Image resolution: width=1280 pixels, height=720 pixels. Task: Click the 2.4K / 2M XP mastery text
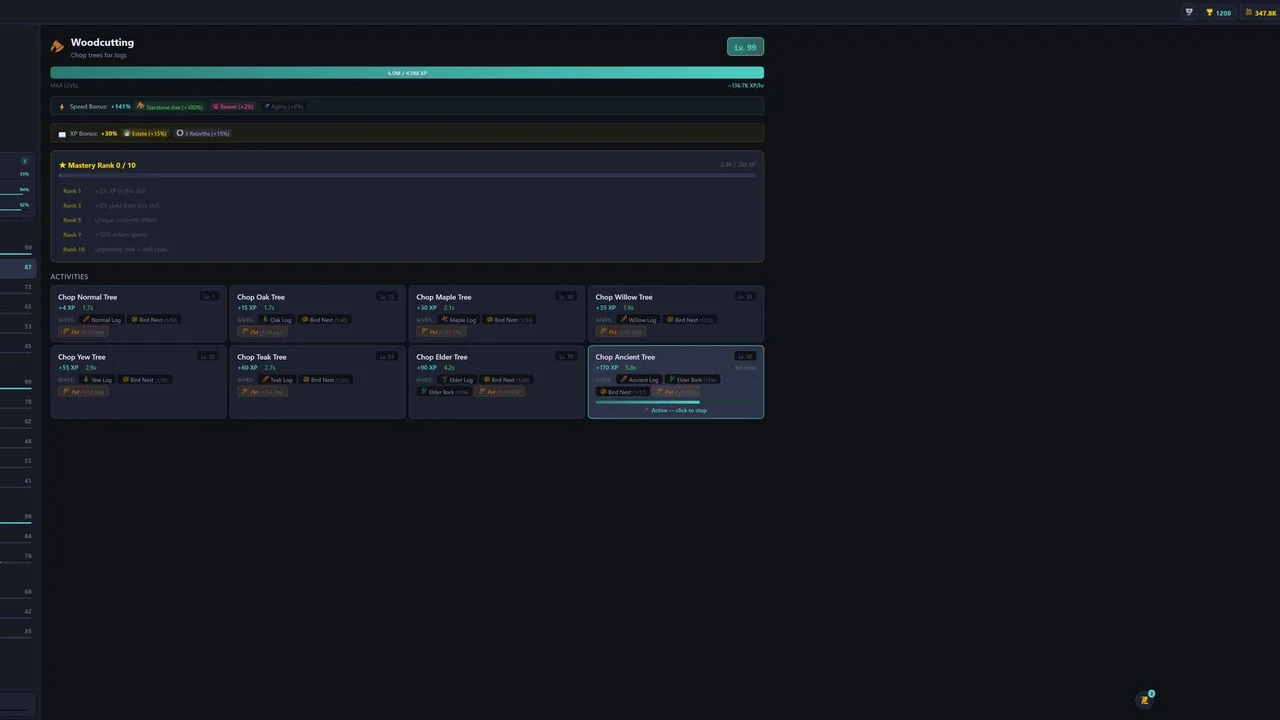(738, 165)
